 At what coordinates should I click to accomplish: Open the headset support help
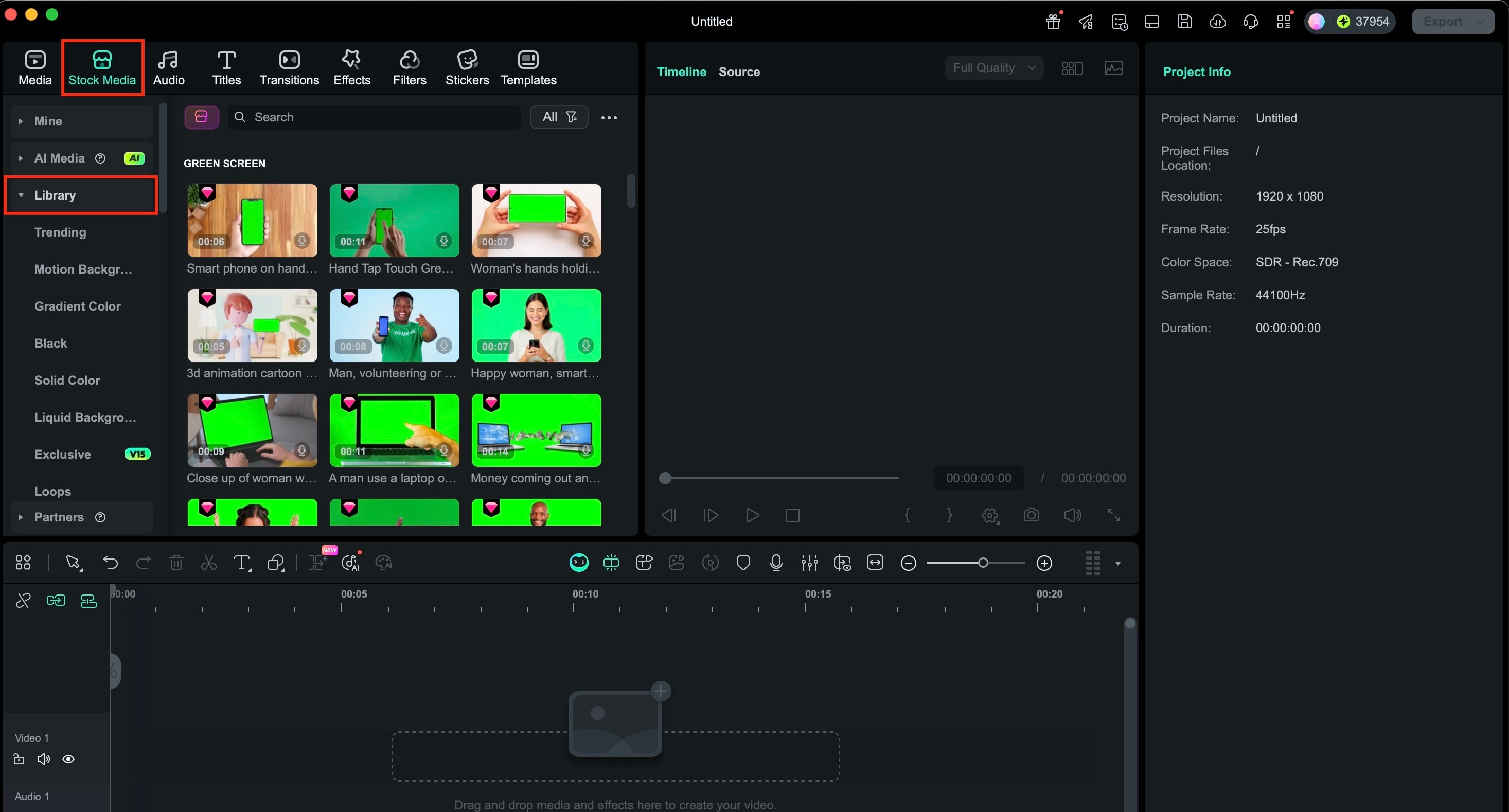(x=1251, y=22)
